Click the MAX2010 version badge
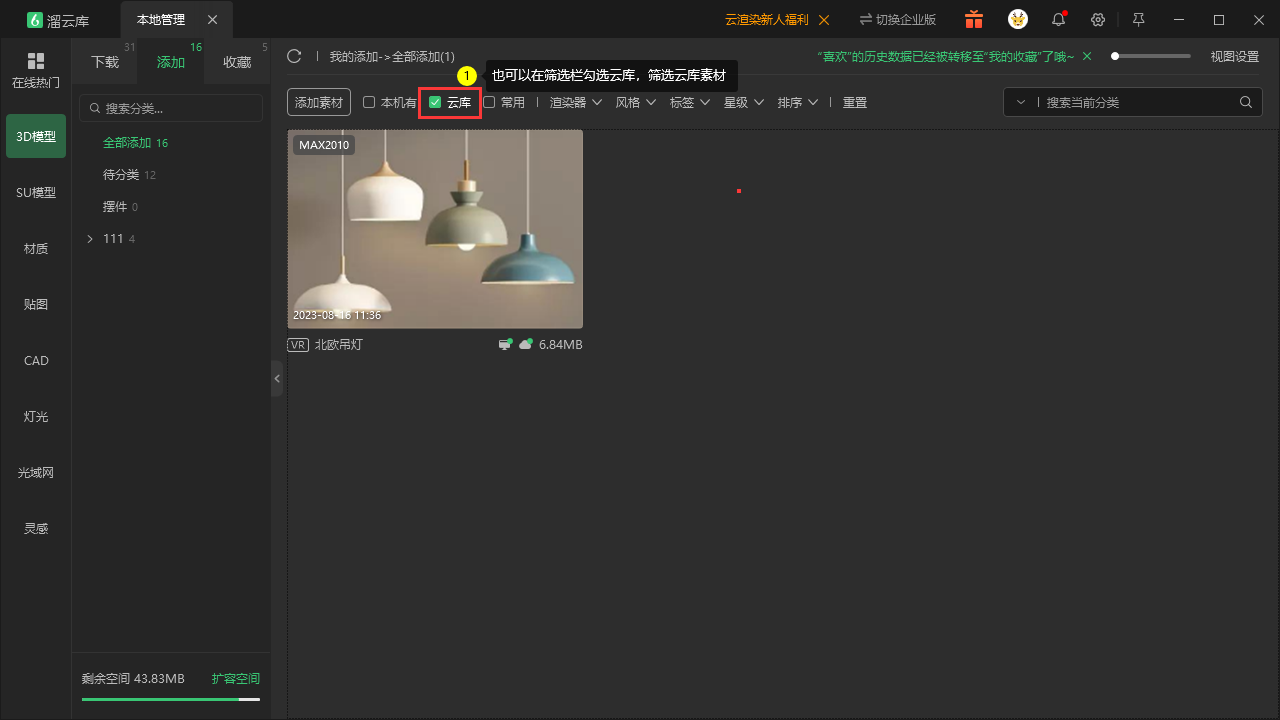The image size is (1280, 720). point(324,145)
